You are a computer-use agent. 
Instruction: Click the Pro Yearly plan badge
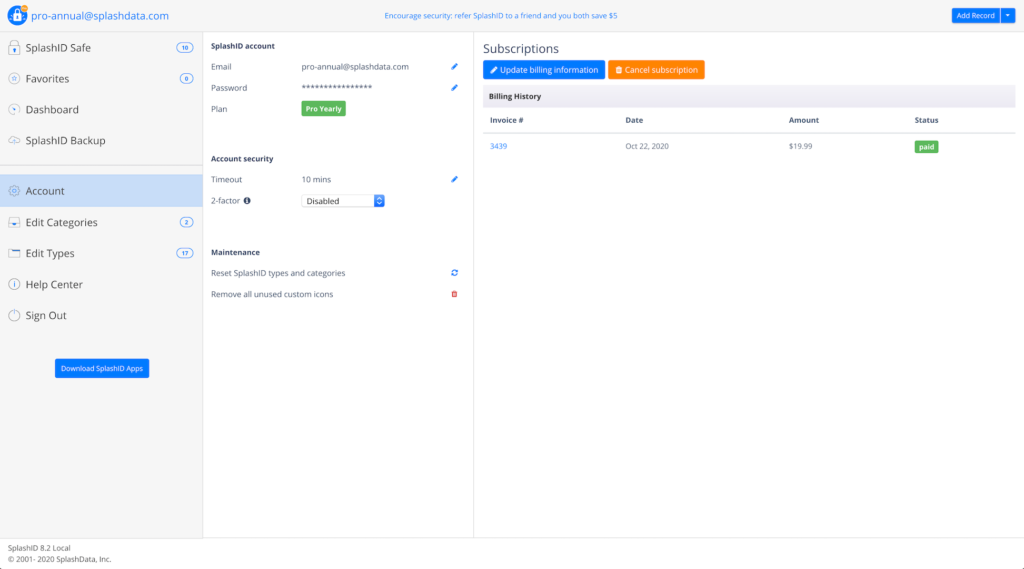[323, 109]
